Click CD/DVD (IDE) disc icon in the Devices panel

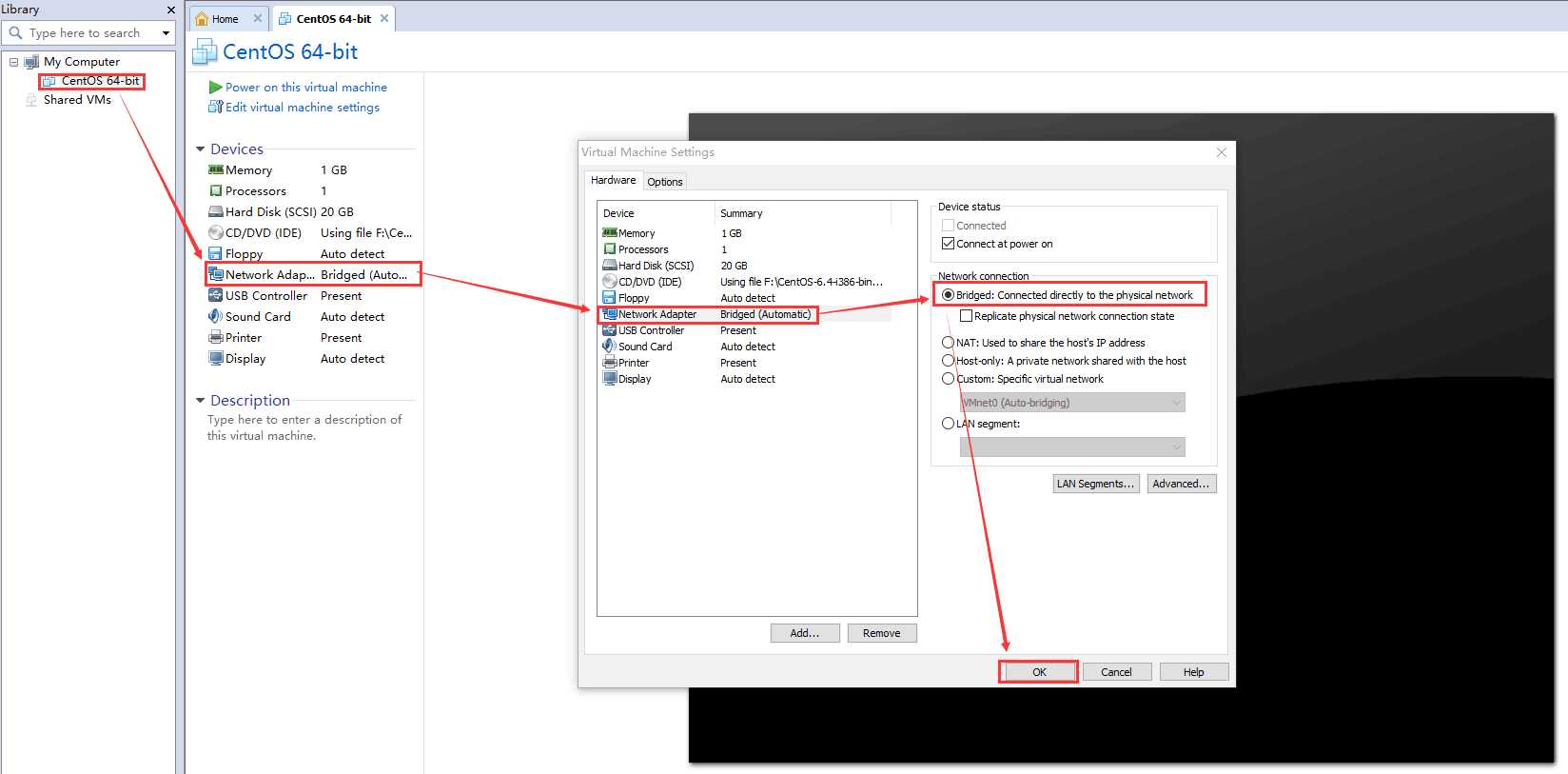[x=216, y=232]
